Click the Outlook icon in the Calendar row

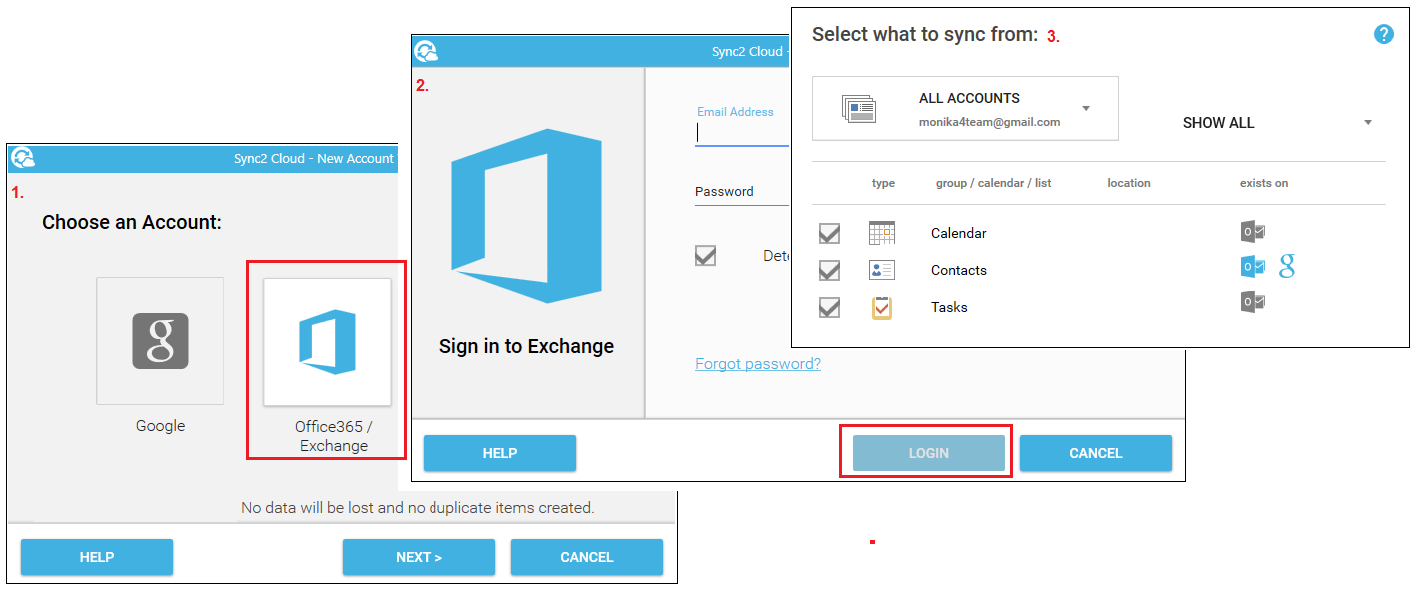(1253, 232)
